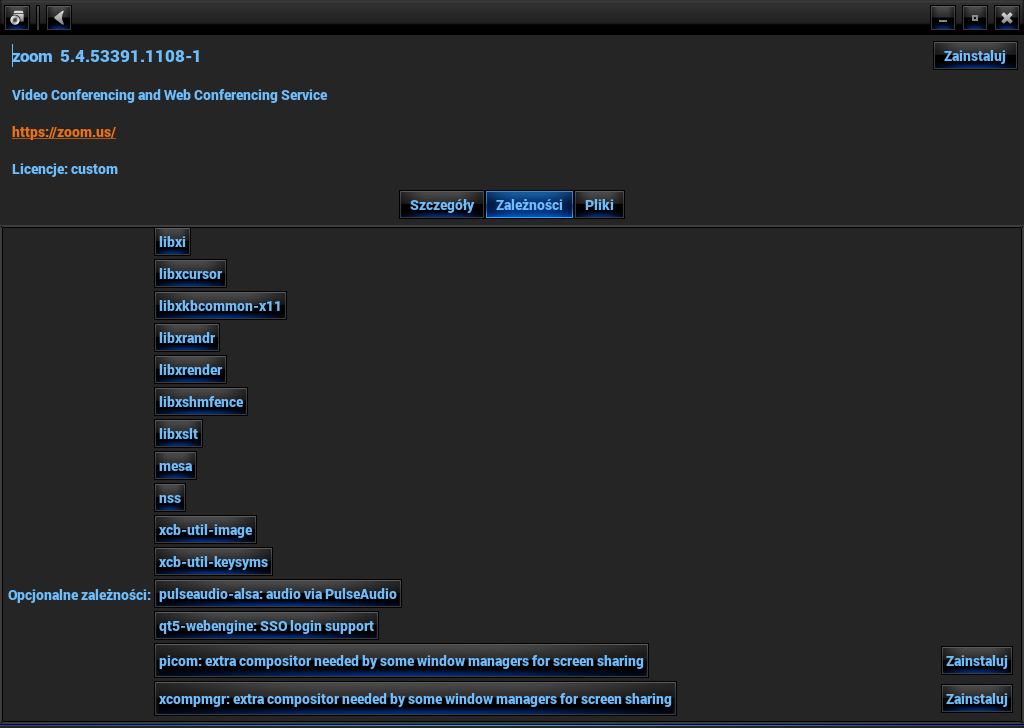Image resolution: width=1024 pixels, height=728 pixels.
Task: Click the package manager app icon top-left
Action: pos(17,18)
